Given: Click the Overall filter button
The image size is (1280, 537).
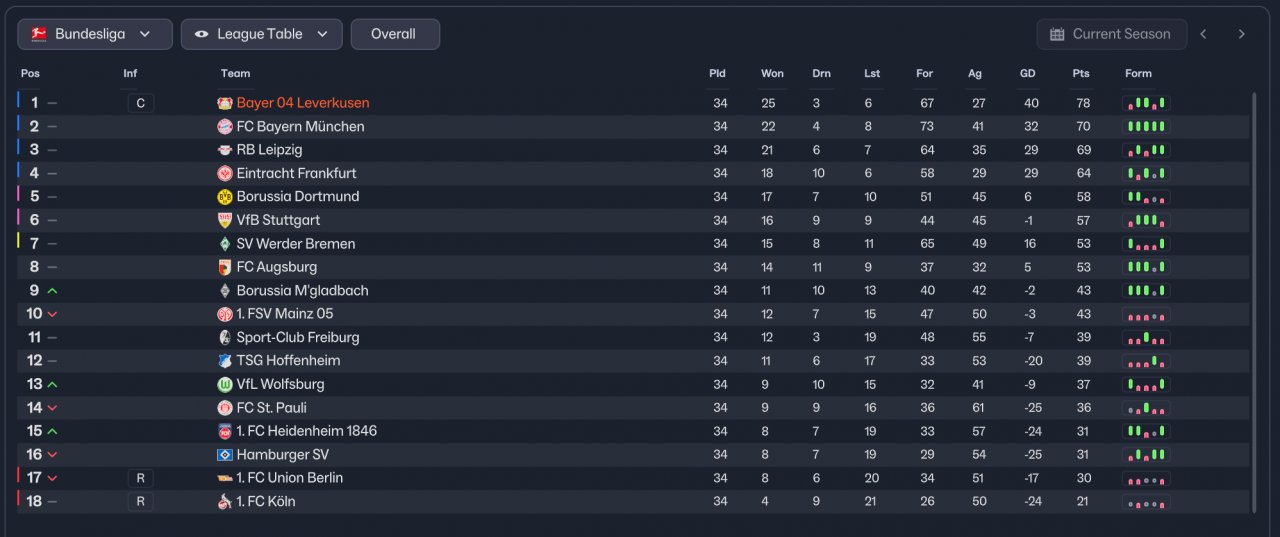Looking at the screenshot, I should 394,34.
